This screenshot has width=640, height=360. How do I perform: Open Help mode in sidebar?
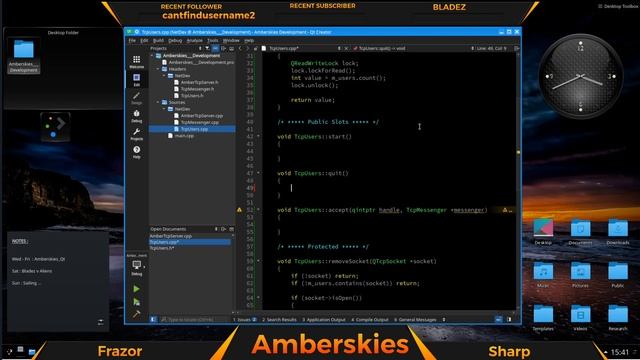tap(136, 152)
